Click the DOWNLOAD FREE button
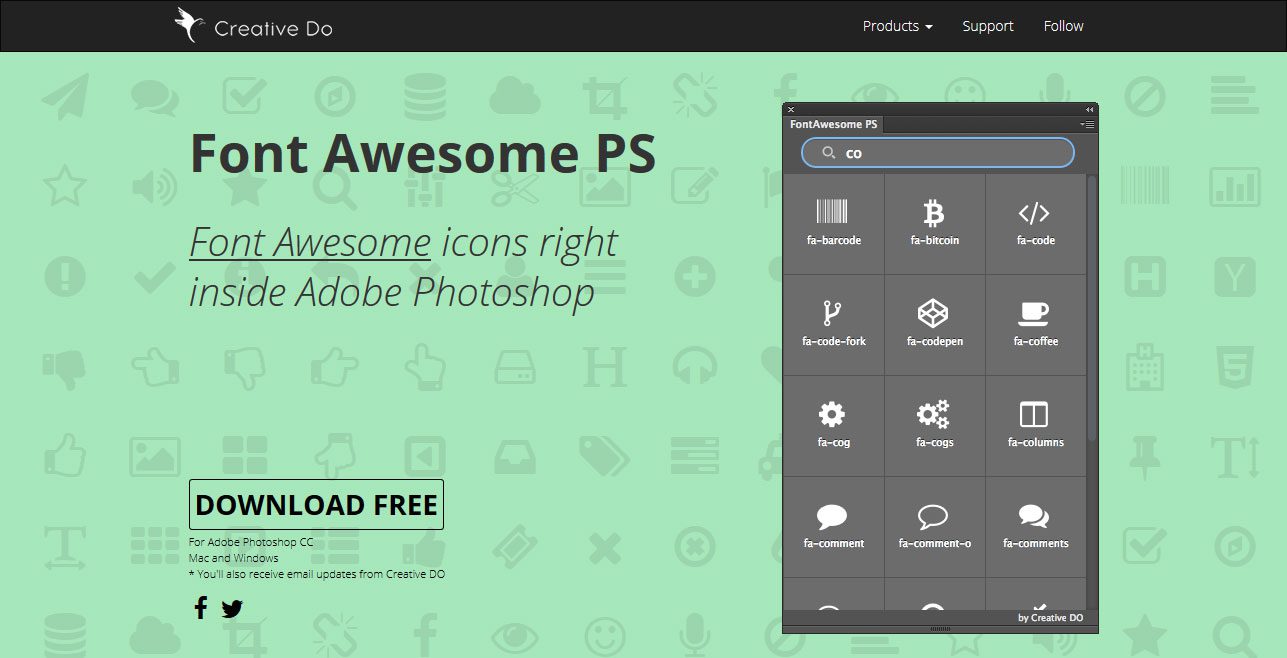This screenshot has width=1287, height=658. pos(316,504)
